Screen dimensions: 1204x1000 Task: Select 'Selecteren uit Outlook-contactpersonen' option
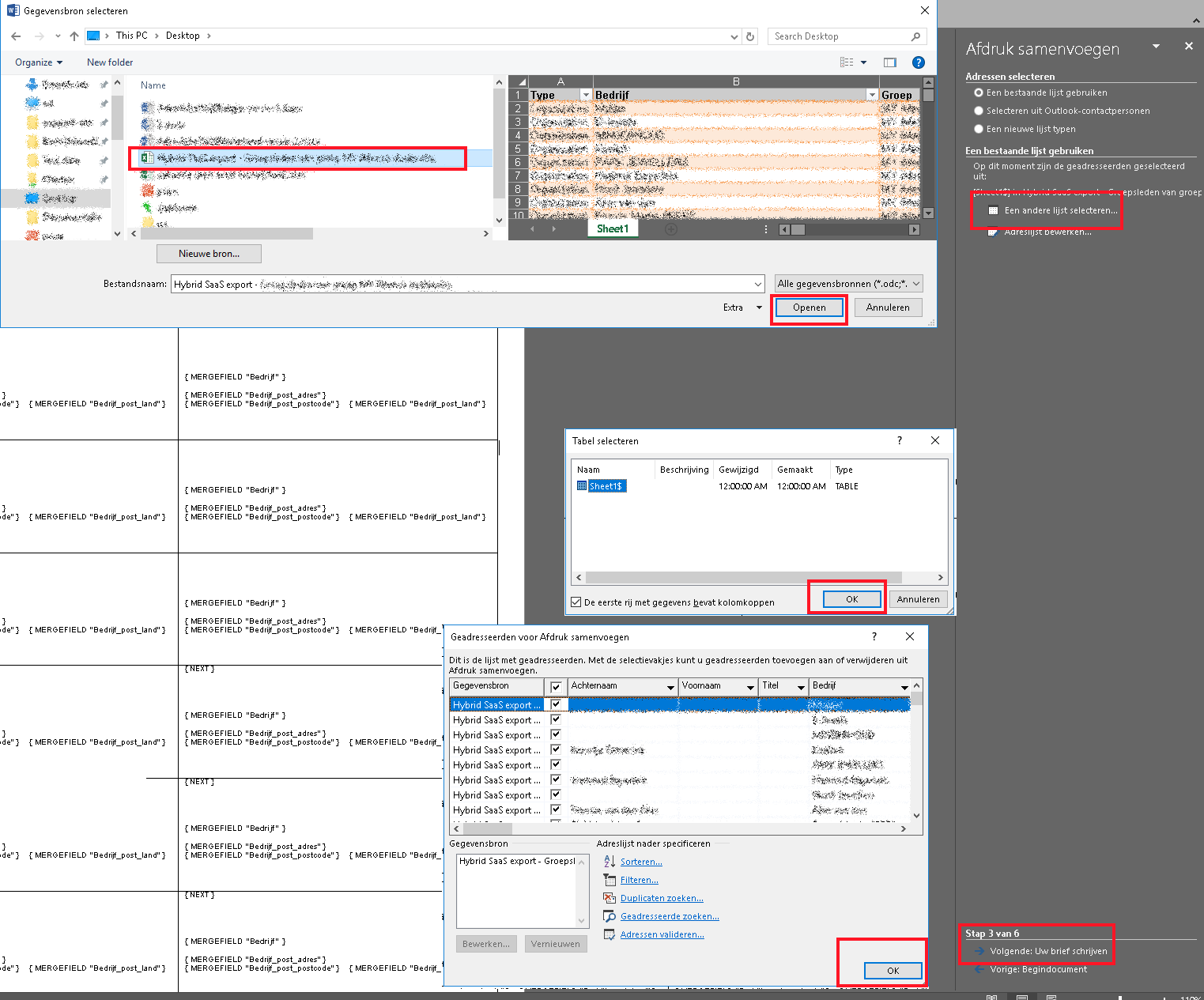pyautogui.click(x=979, y=111)
